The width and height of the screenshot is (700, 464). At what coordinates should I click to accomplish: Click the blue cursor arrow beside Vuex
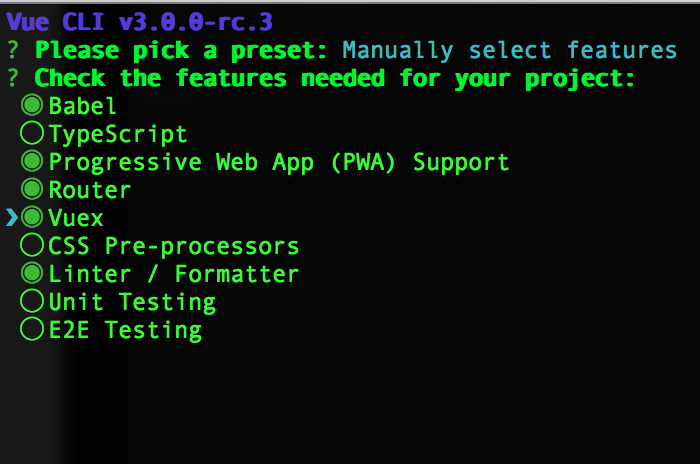(x=12, y=217)
